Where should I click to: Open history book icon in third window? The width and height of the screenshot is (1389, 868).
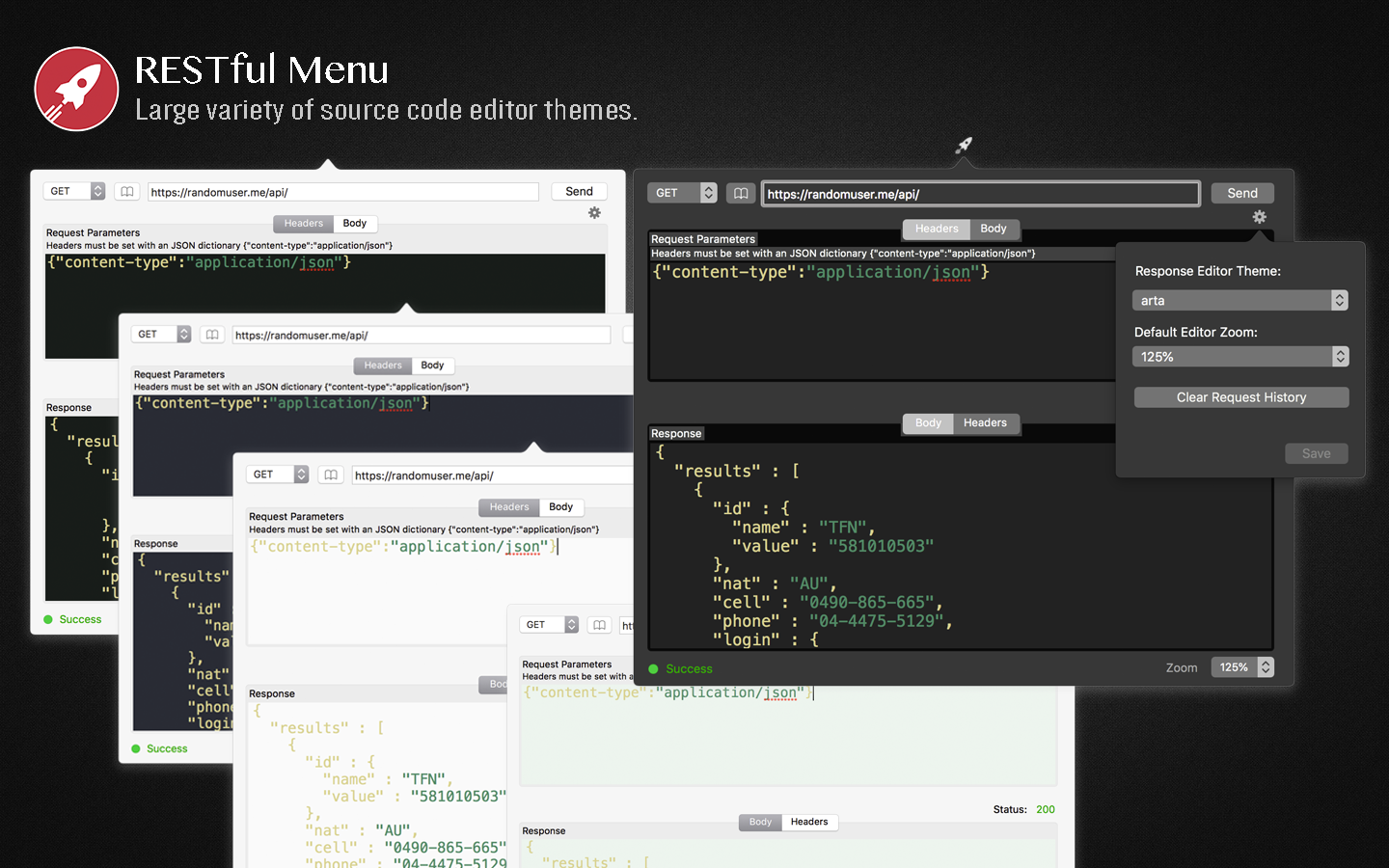pyautogui.click(x=331, y=475)
